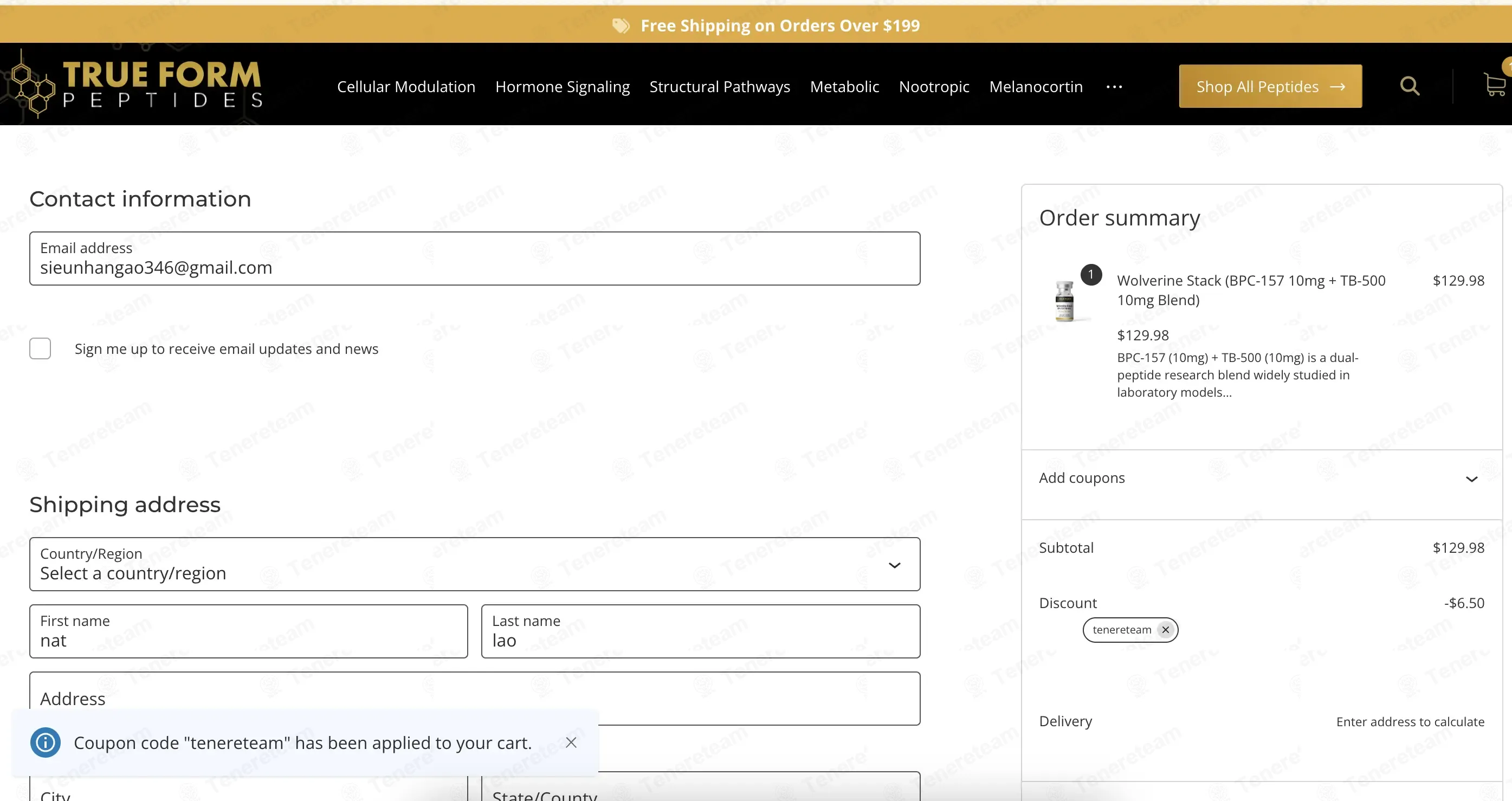Click the Shipping address heading

coord(125,505)
